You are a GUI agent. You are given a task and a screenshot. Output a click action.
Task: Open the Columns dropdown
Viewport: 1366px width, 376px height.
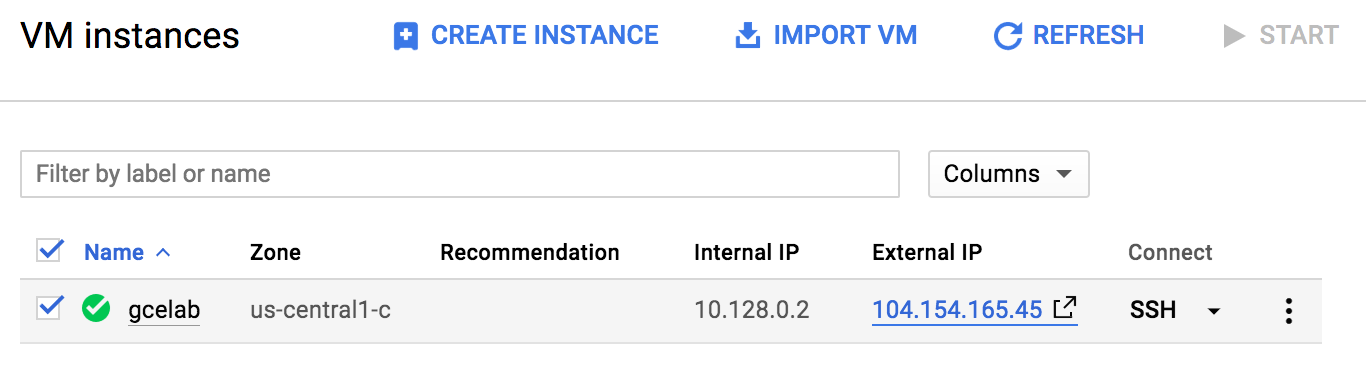pos(1009,174)
